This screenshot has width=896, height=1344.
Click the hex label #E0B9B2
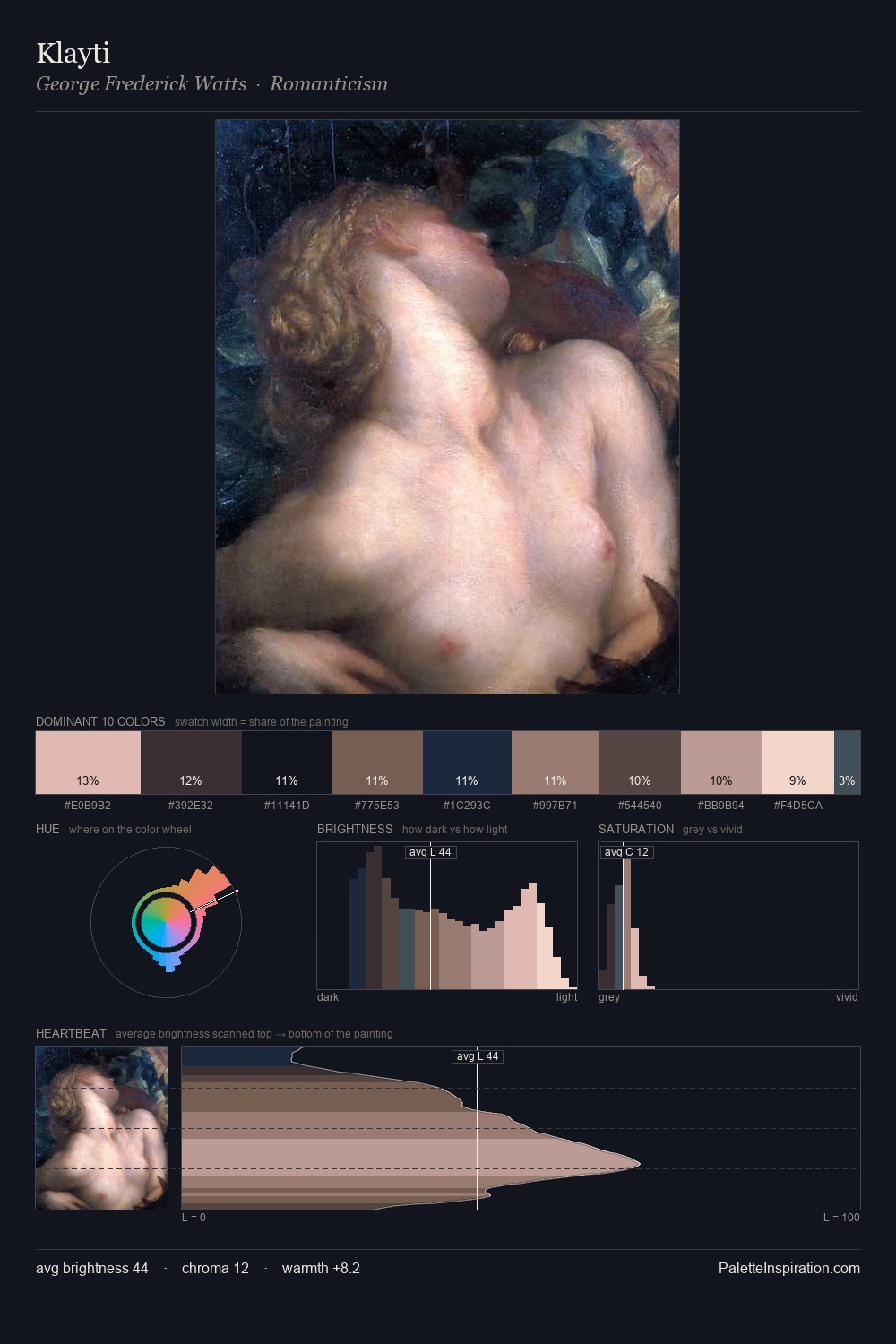88,806
